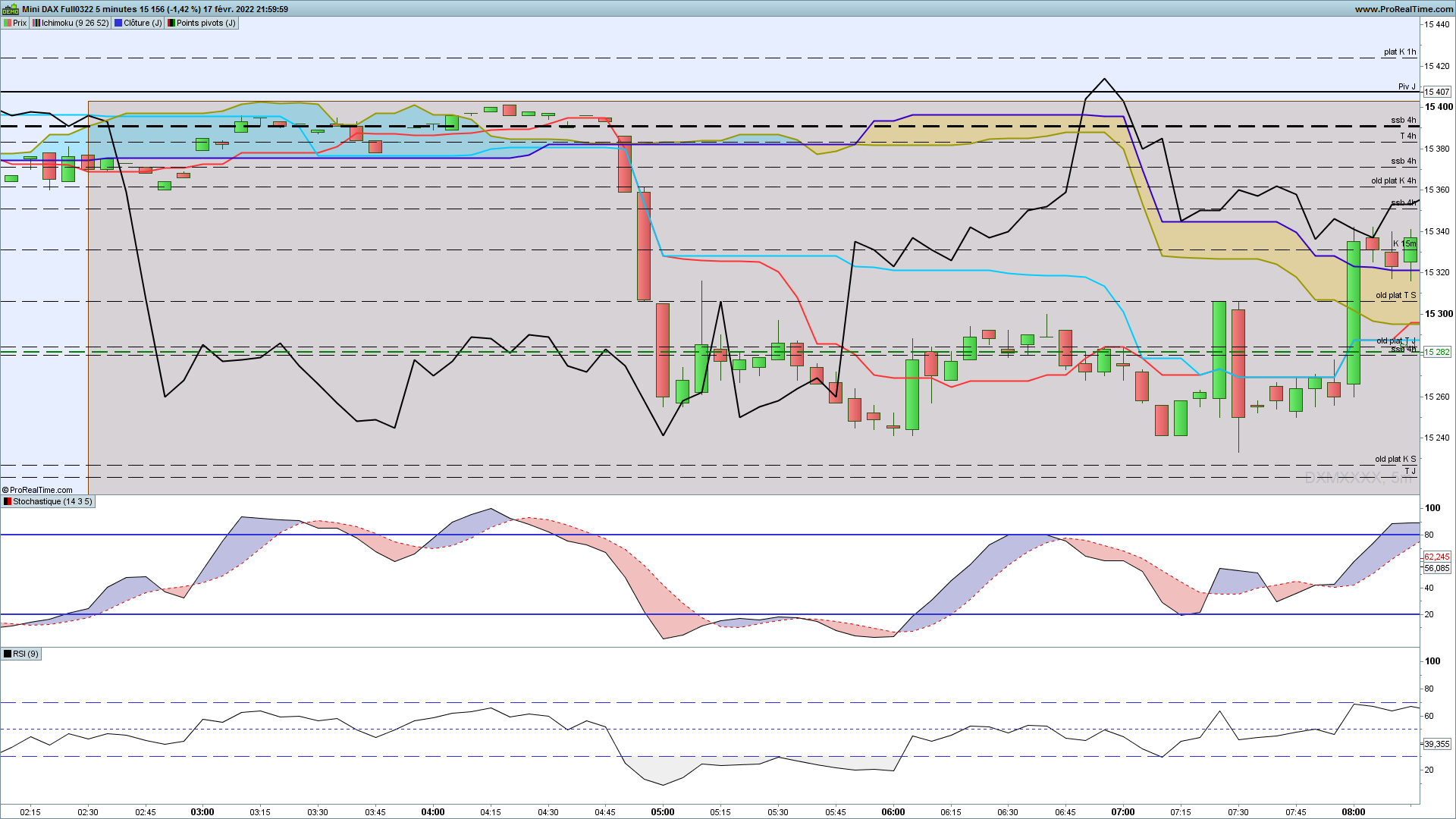Click the 15 420 price axis label
This screenshot has width=1456, height=819.
coord(1437,66)
